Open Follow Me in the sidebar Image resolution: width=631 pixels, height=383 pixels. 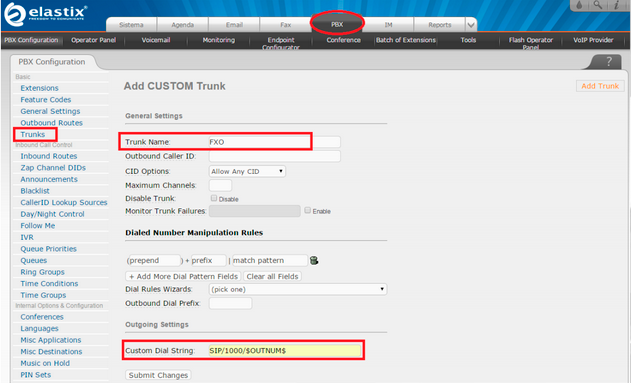click(x=38, y=226)
